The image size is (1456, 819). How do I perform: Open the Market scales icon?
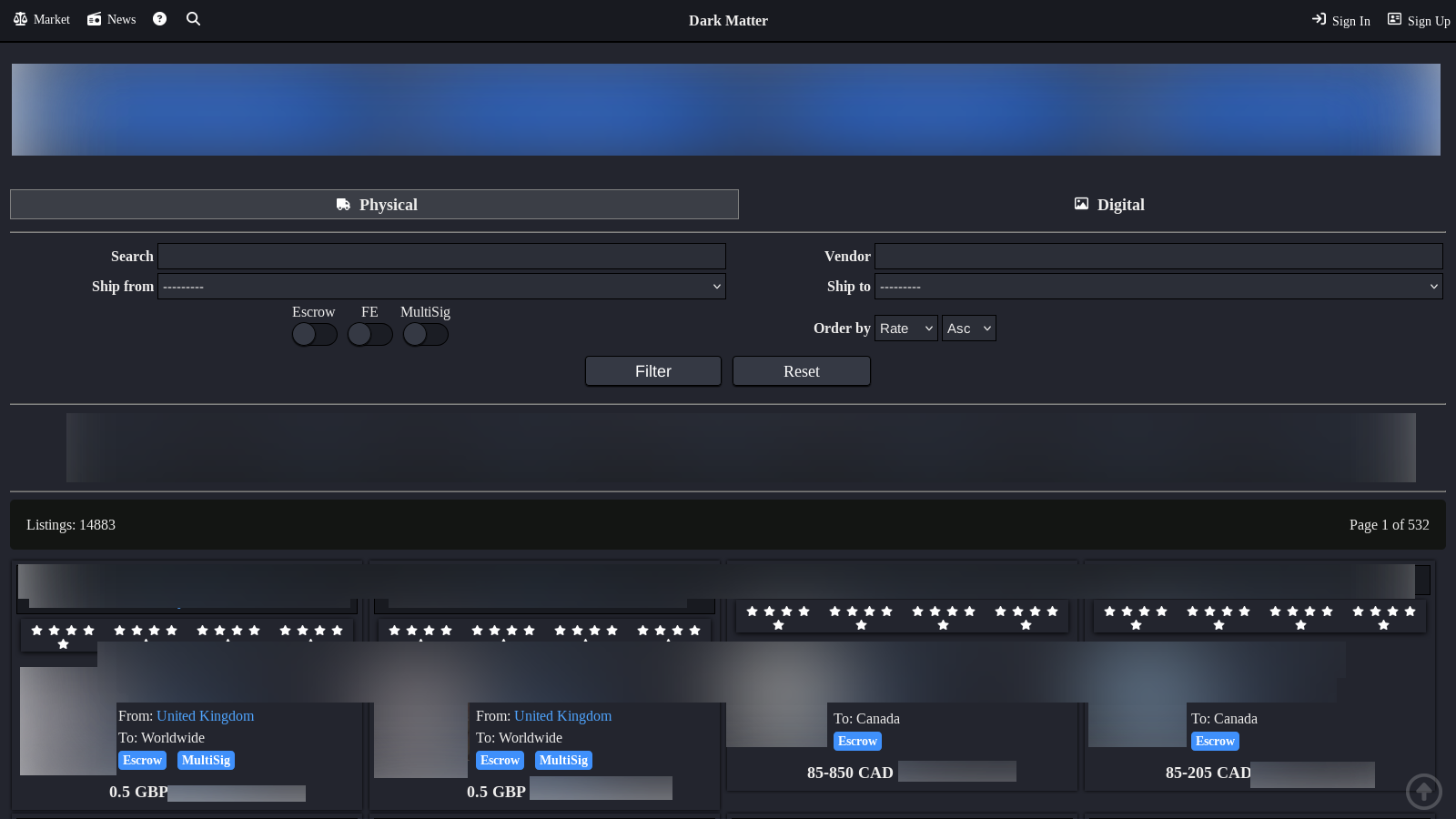point(20,19)
